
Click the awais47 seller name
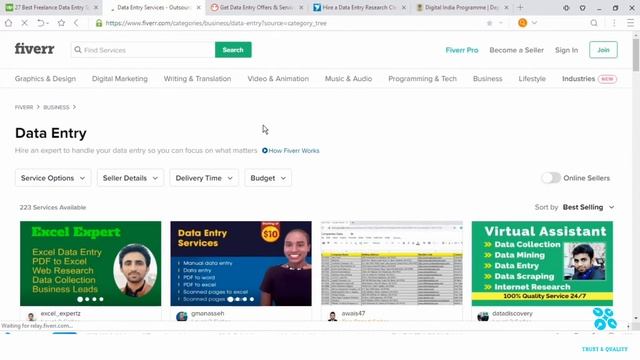point(353,313)
